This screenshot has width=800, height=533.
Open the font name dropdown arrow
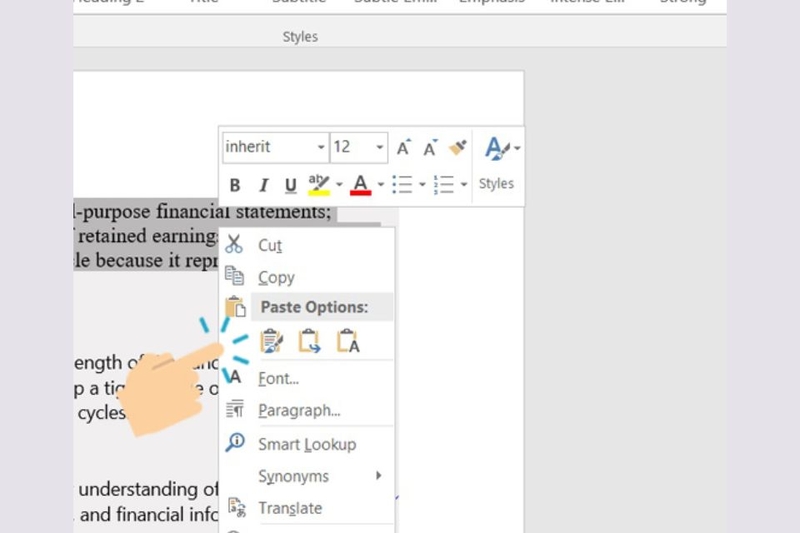pyautogui.click(x=321, y=147)
